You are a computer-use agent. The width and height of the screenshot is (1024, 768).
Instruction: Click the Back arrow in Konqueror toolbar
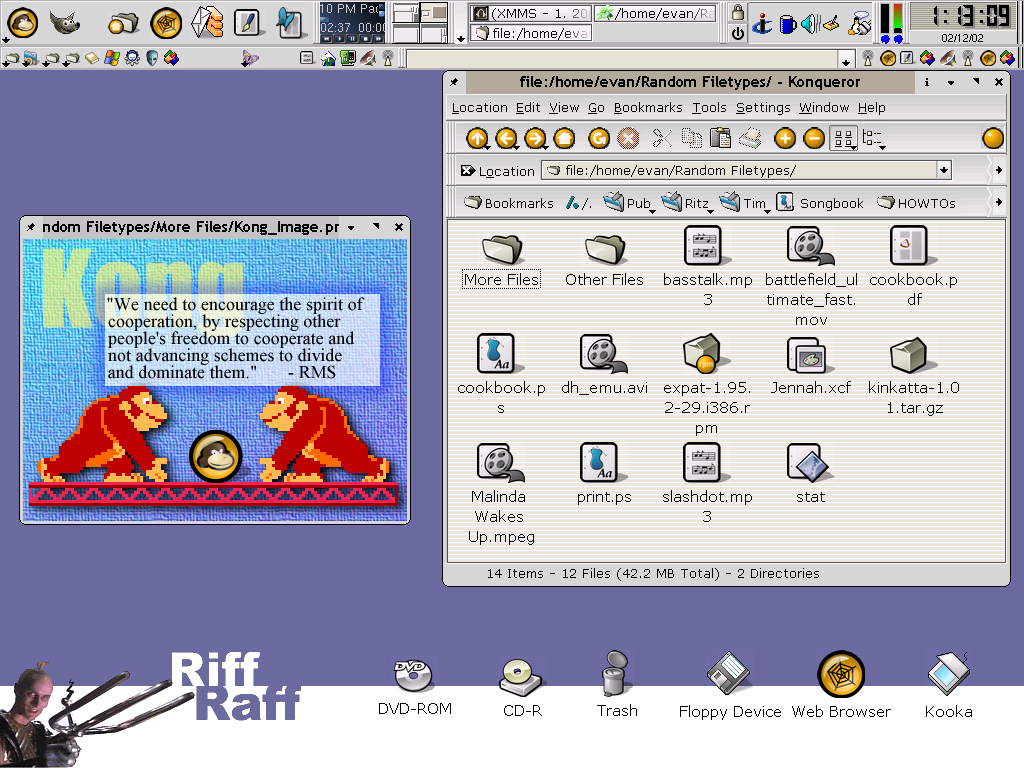coord(507,138)
